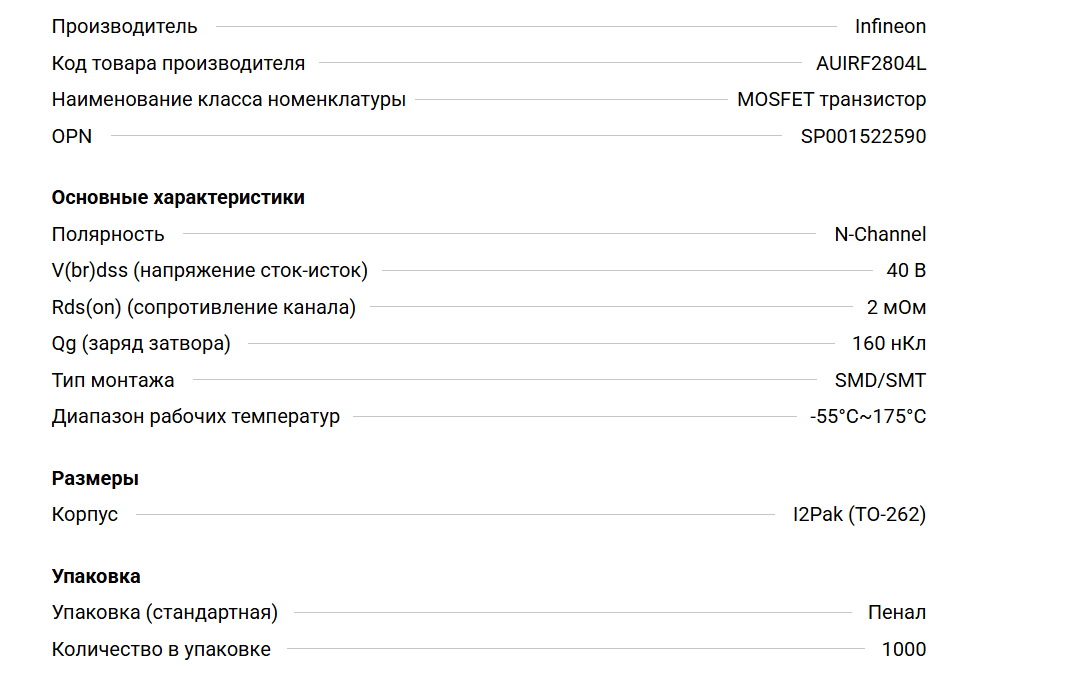The width and height of the screenshot is (1078, 673).
Task: Click the 40 В voltage value
Action: [x=906, y=270]
